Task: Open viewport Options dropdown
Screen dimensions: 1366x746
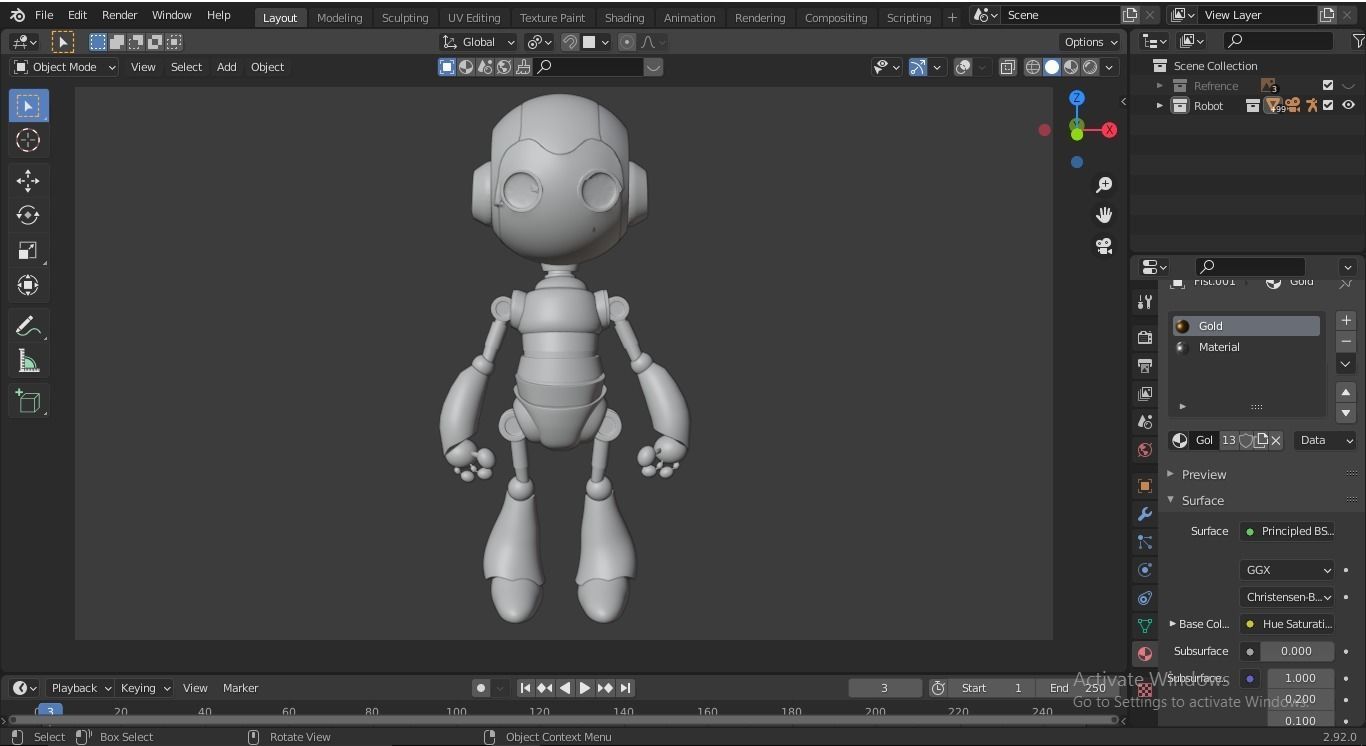Action: click(x=1091, y=42)
